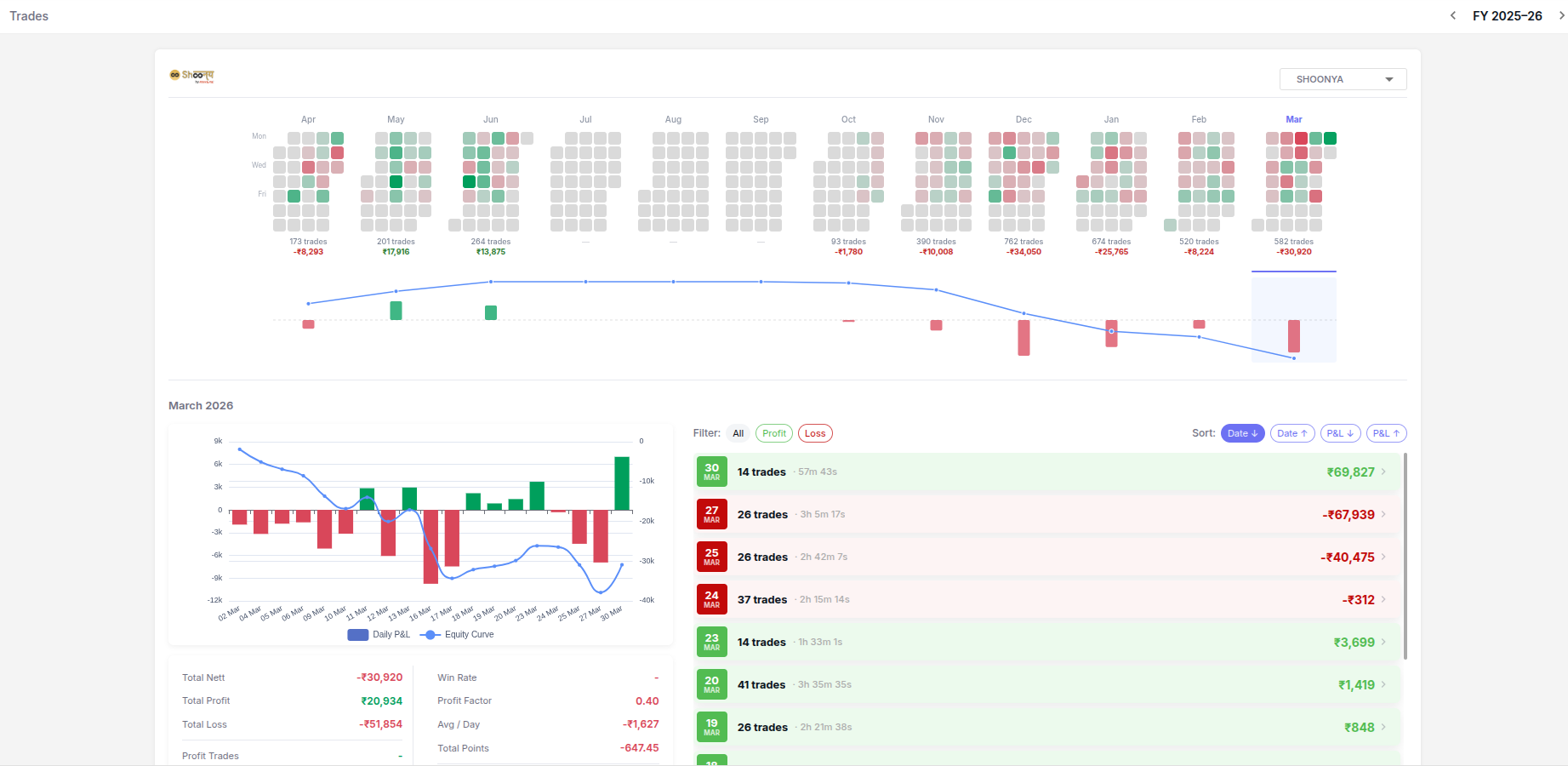The width and height of the screenshot is (1568, 766).
Task: Toggle Daily P&L legend item
Action: pos(379,634)
